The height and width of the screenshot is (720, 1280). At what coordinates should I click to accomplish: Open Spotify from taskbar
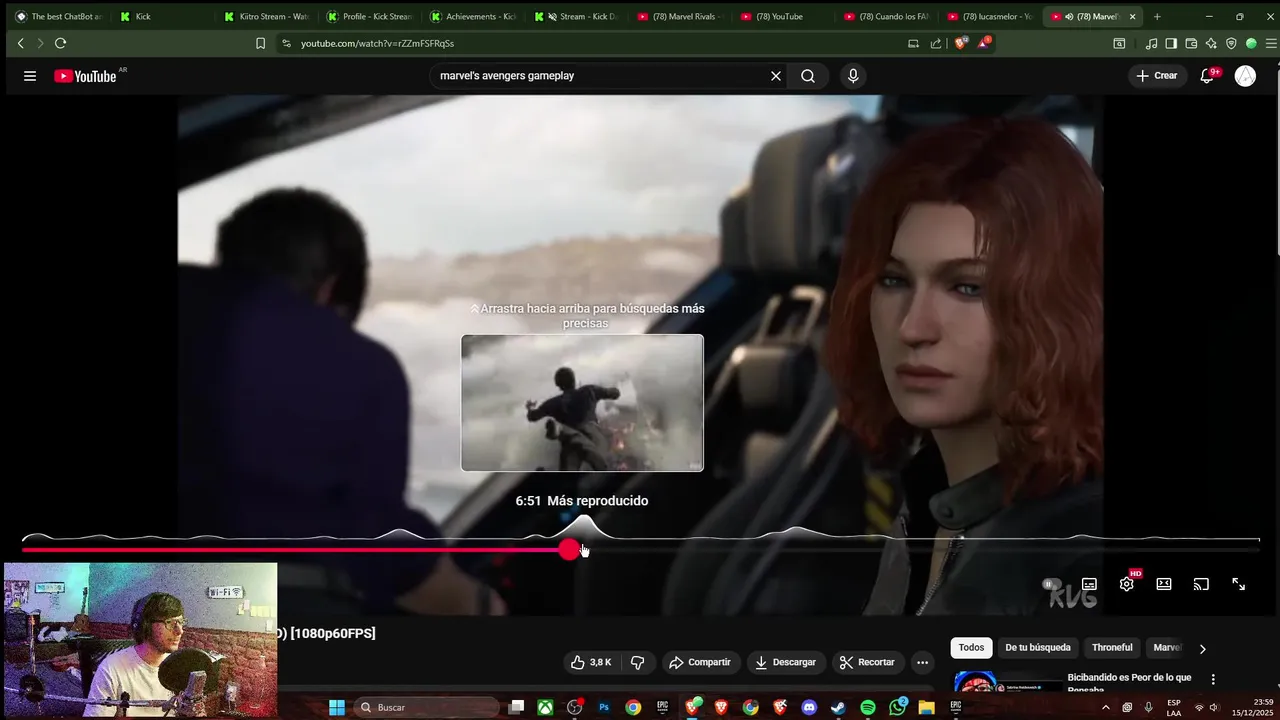click(x=868, y=707)
